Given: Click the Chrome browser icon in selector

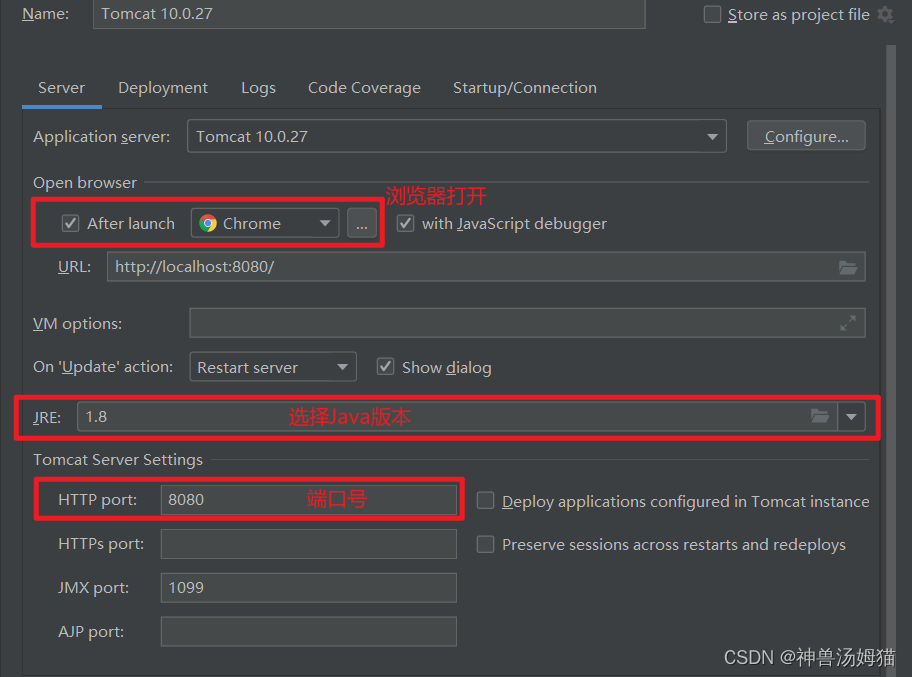Looking at the screenshot, I should (x=208, y=223).
